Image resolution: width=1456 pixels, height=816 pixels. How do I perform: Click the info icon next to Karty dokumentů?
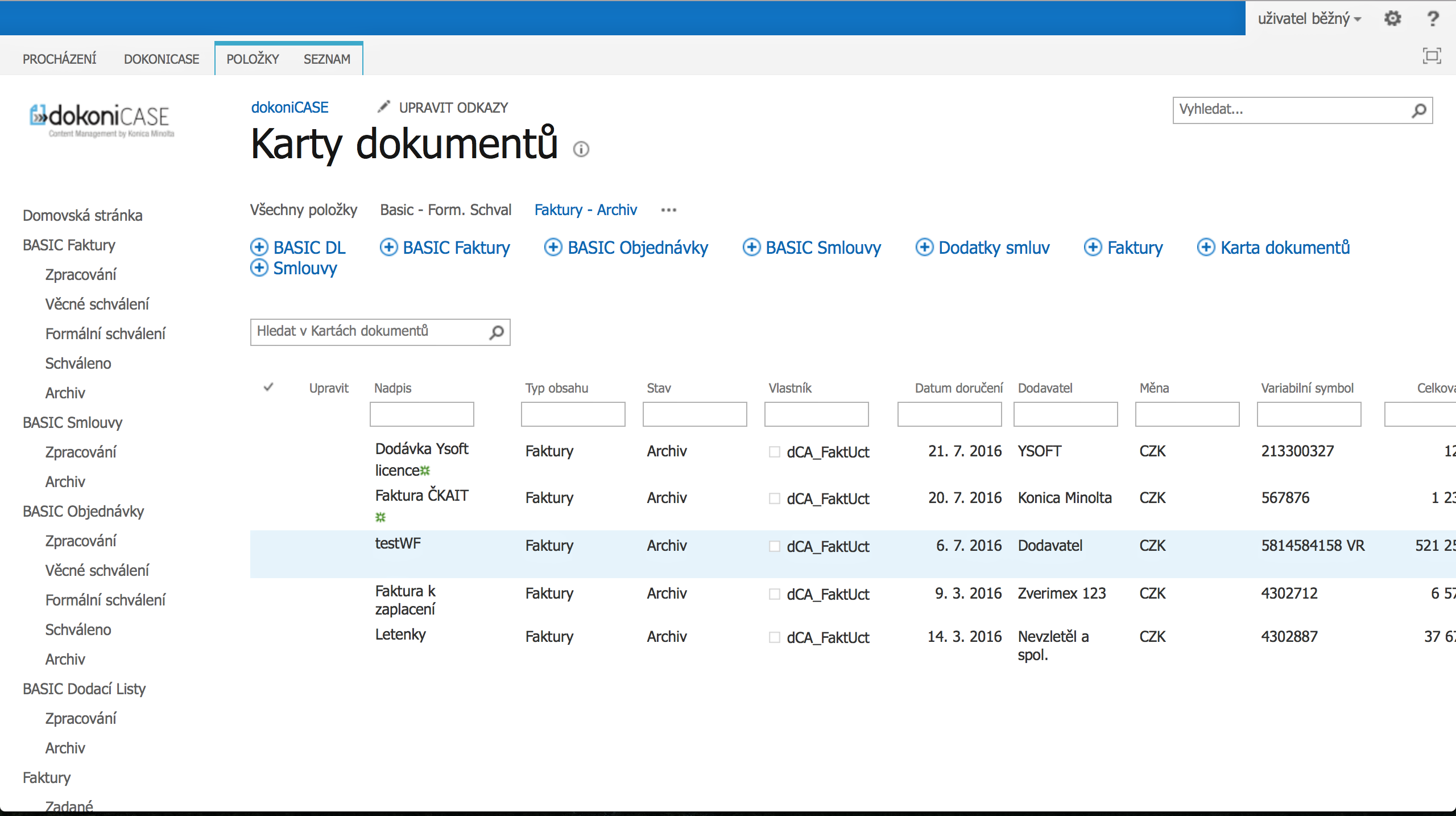point(581,150)
